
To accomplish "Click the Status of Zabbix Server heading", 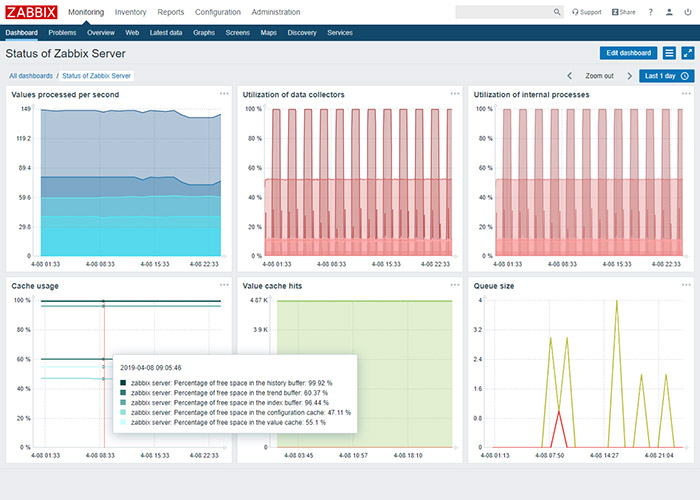I will click(66, 54).
